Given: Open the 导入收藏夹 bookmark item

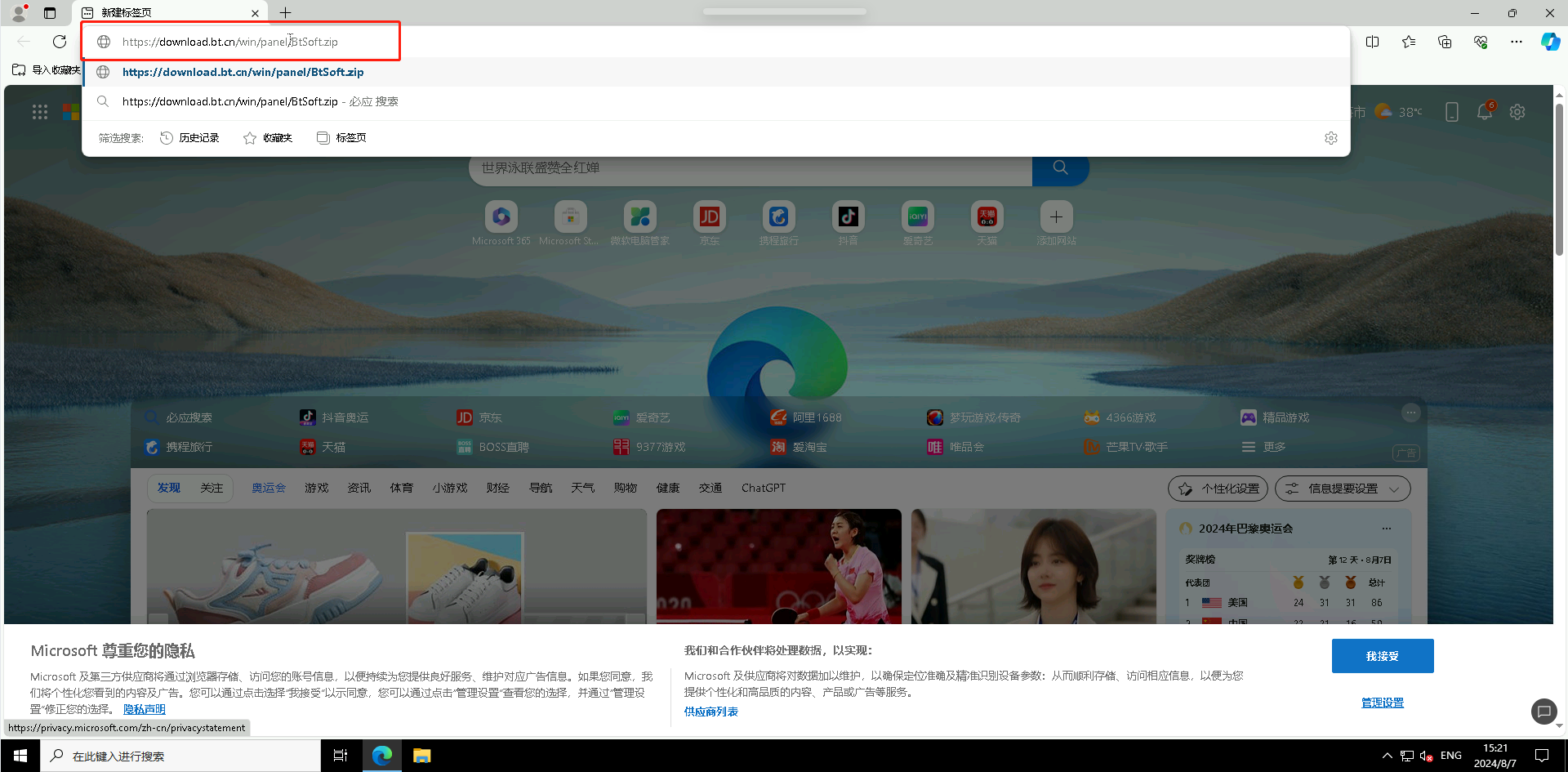Looking at the screenshot, I should tap(47, 70).
